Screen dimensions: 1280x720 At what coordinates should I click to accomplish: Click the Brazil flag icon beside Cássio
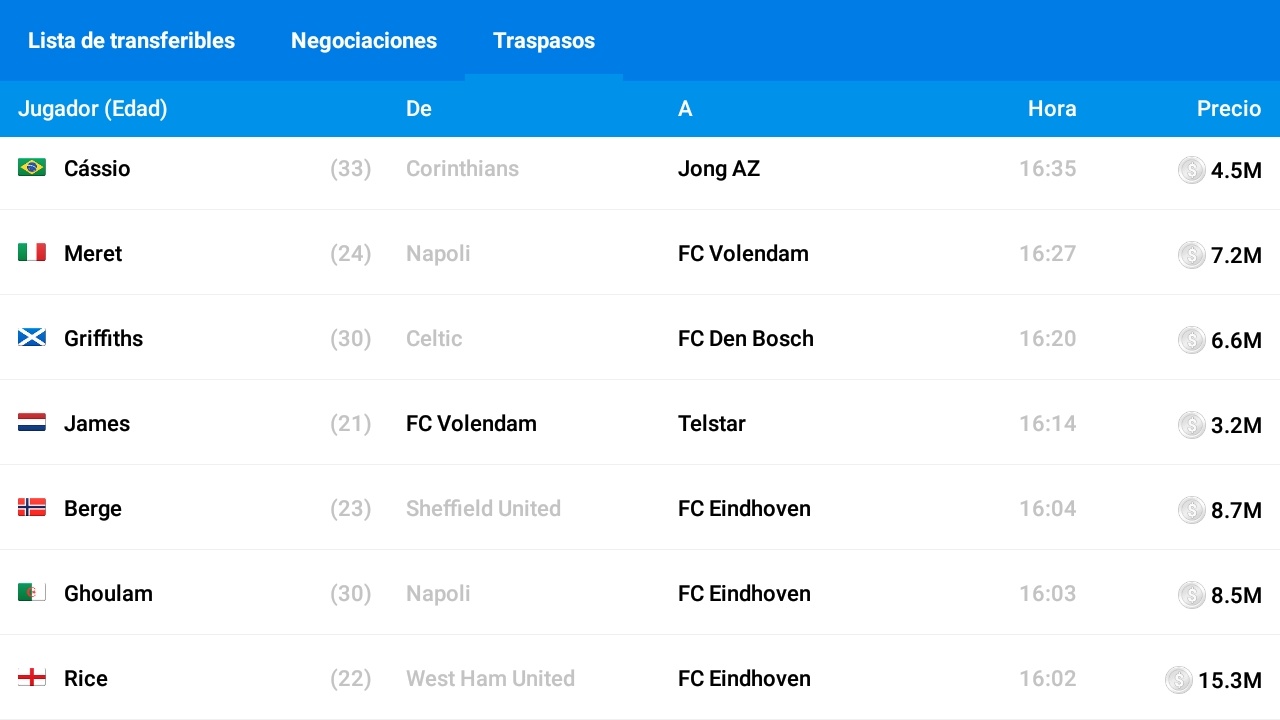pyautogui.click(x=32, y=168)
